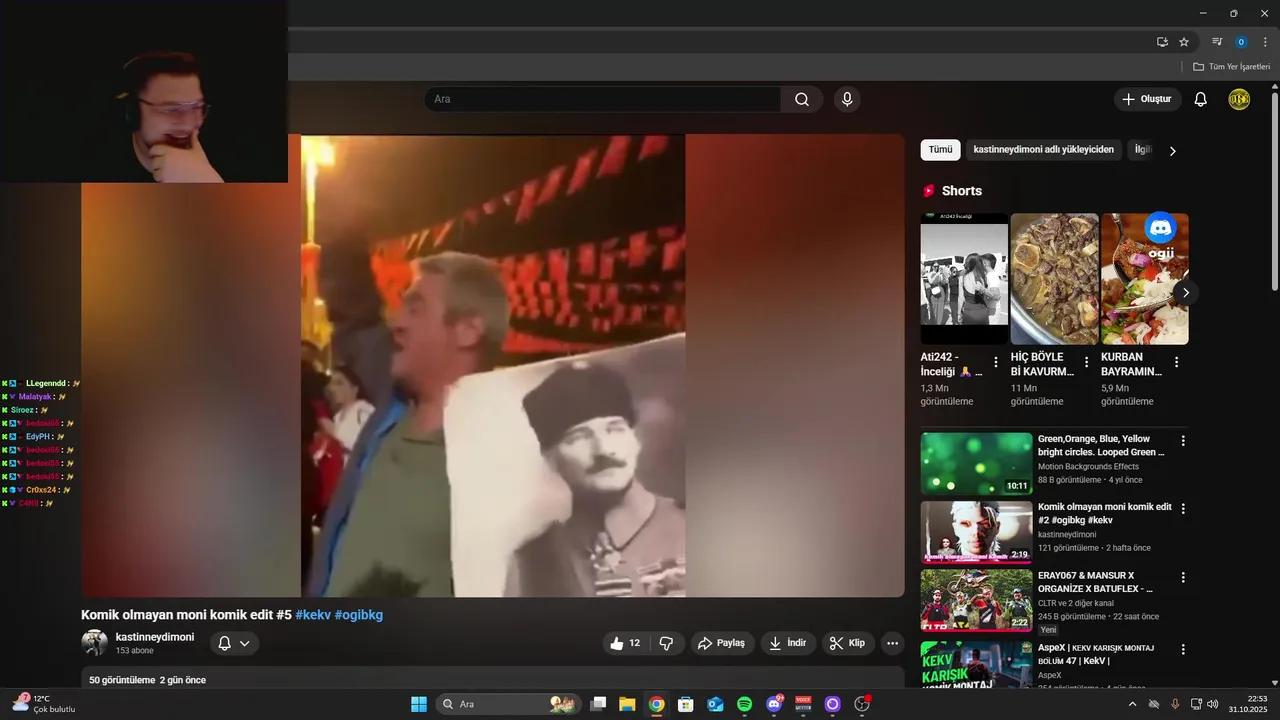The height and width of the screenshot is (720, 1280).
Task: Click the Klip scissors button
Action: 849,643
